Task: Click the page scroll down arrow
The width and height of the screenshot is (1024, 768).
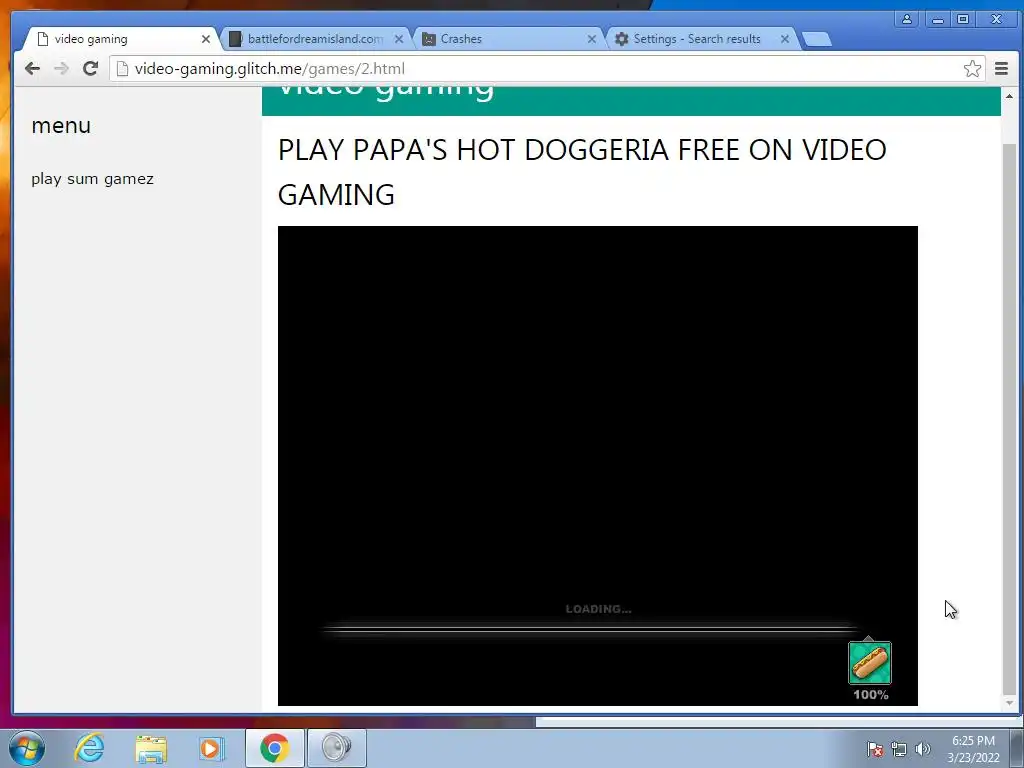Action: point(1010,703)
